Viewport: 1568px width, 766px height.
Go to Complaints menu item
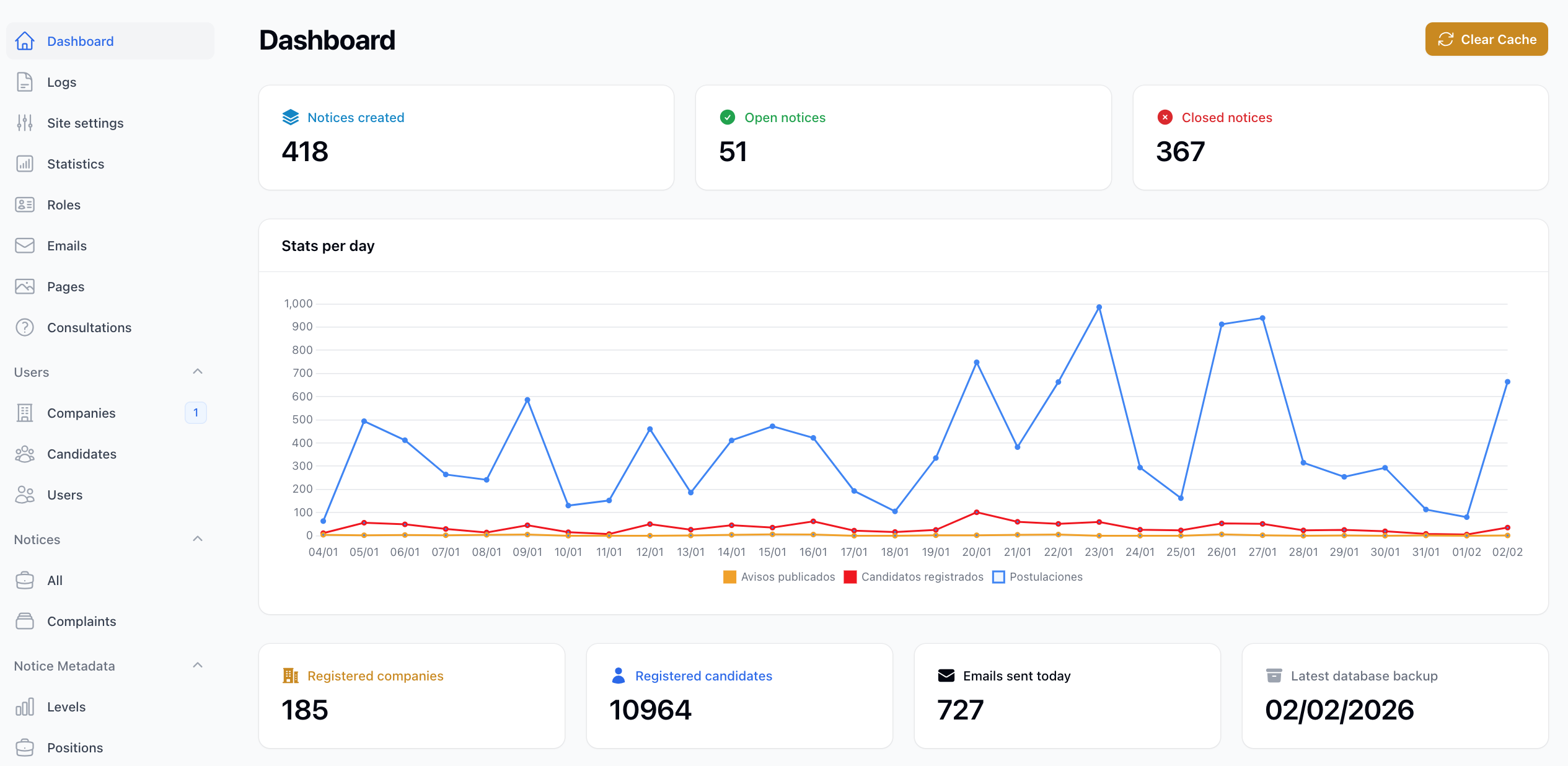81,621
